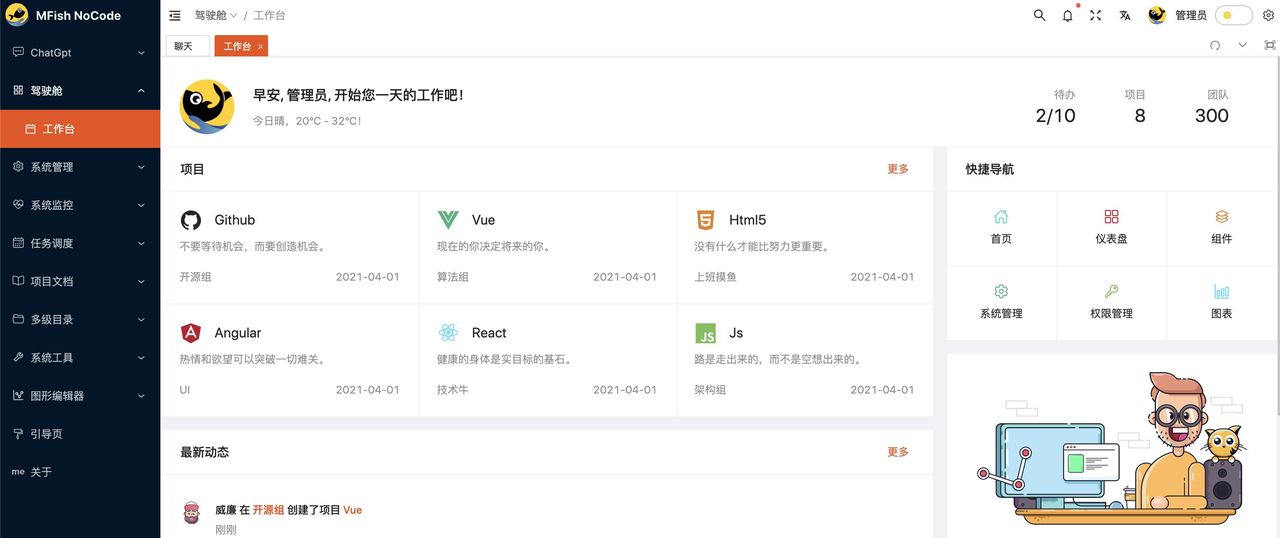Click 威廉's avatar in 最新动态
The image size is (1280, 538).
[x=191, y=514]
